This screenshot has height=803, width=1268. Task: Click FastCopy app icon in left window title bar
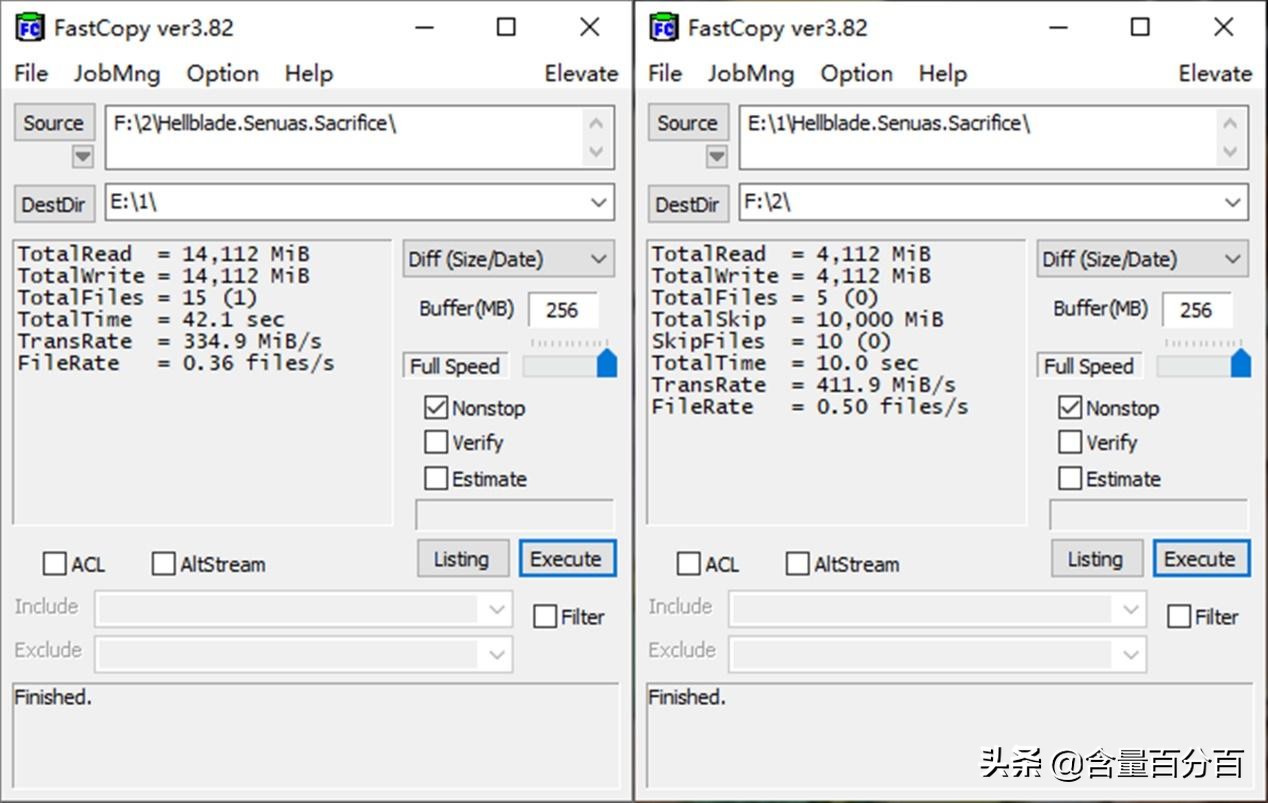click(30, 27)
